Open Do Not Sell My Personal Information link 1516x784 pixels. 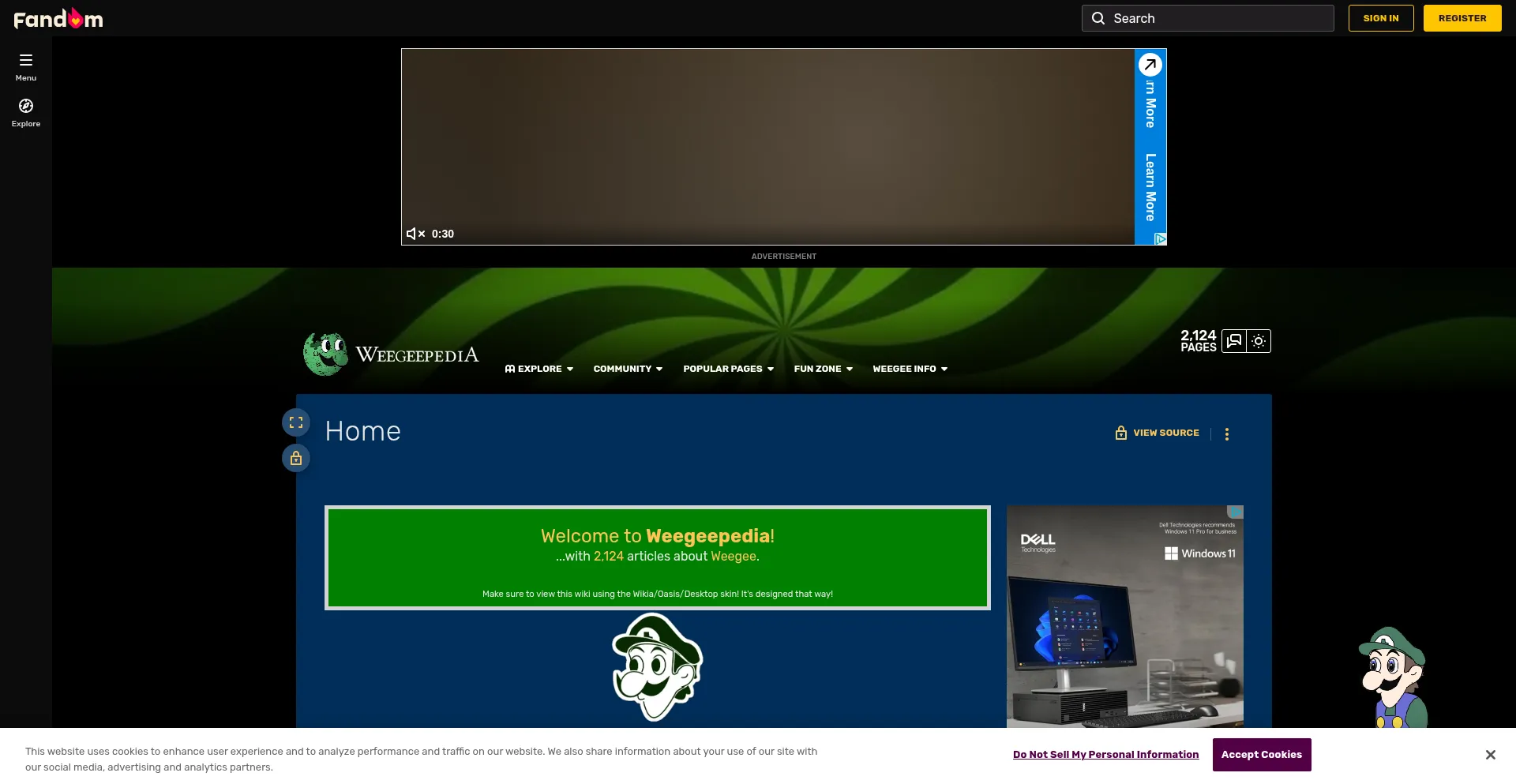click(x=1105, y=754)
